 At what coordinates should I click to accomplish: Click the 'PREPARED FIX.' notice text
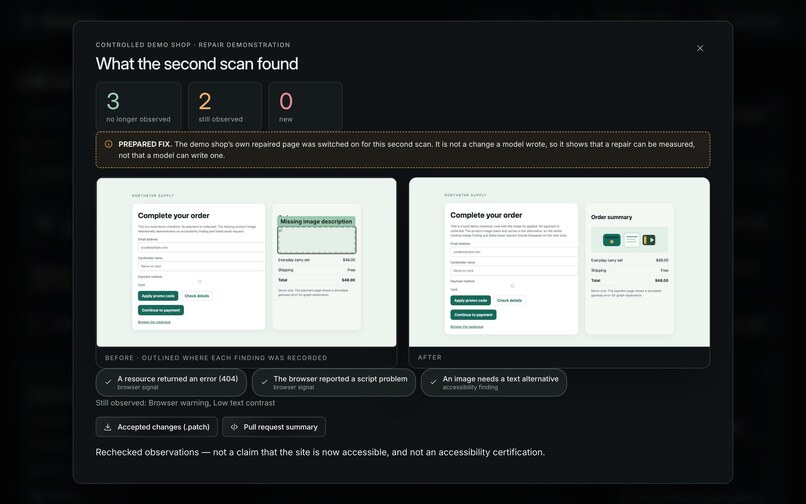[x=145, y=145]
